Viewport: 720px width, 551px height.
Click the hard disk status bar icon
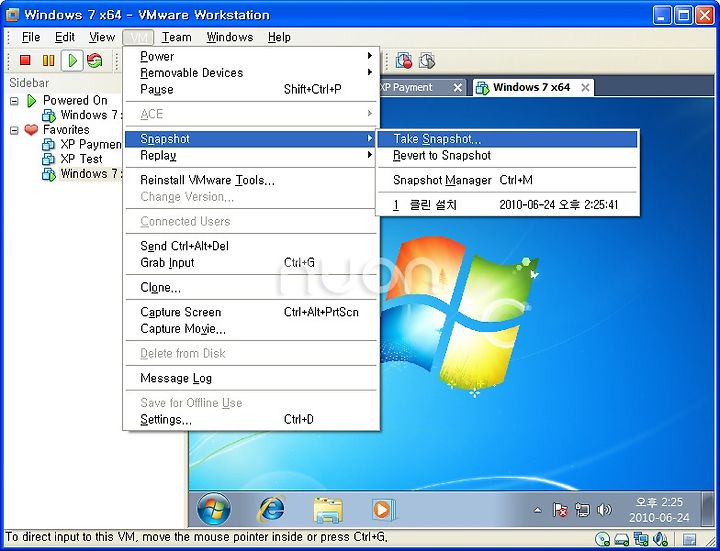coord(621,539)
